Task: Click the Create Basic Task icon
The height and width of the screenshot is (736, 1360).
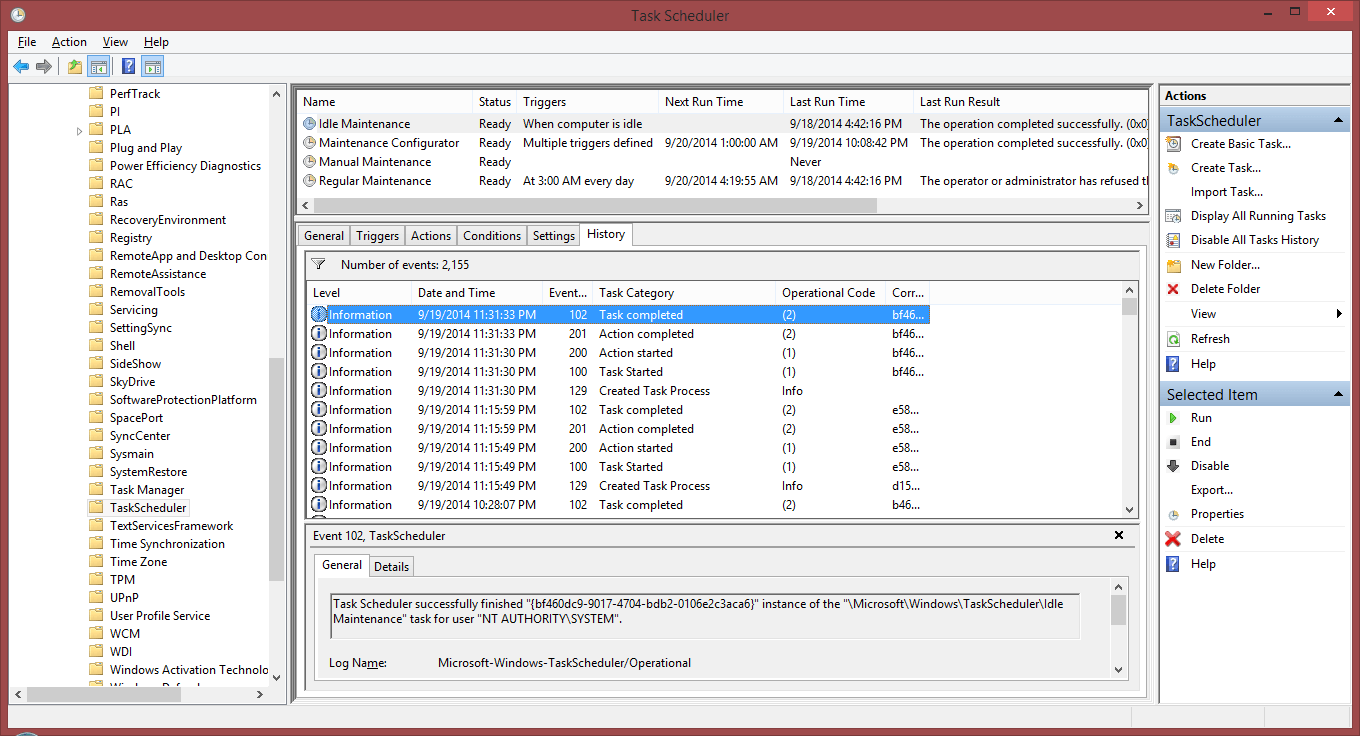Action: [x=1173, y=144]
